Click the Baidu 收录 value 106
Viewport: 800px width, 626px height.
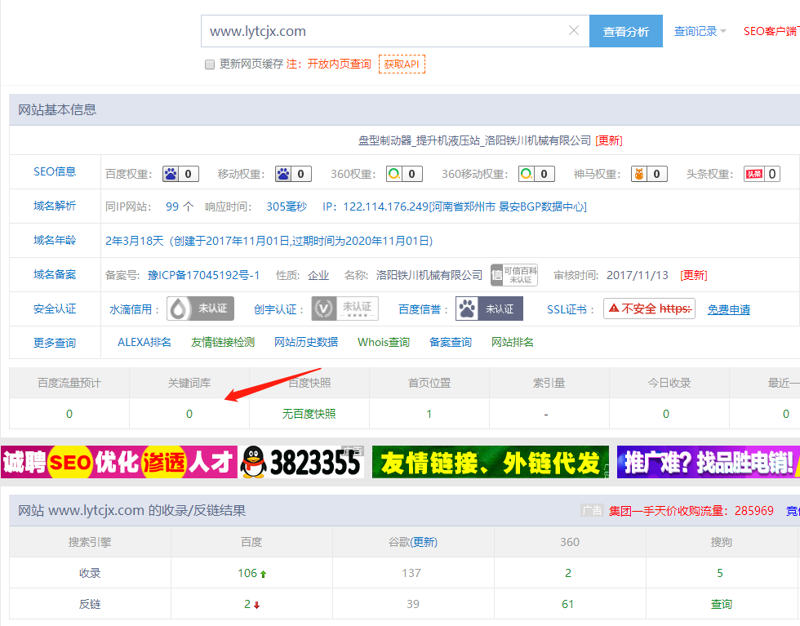(x=247, y=573)
